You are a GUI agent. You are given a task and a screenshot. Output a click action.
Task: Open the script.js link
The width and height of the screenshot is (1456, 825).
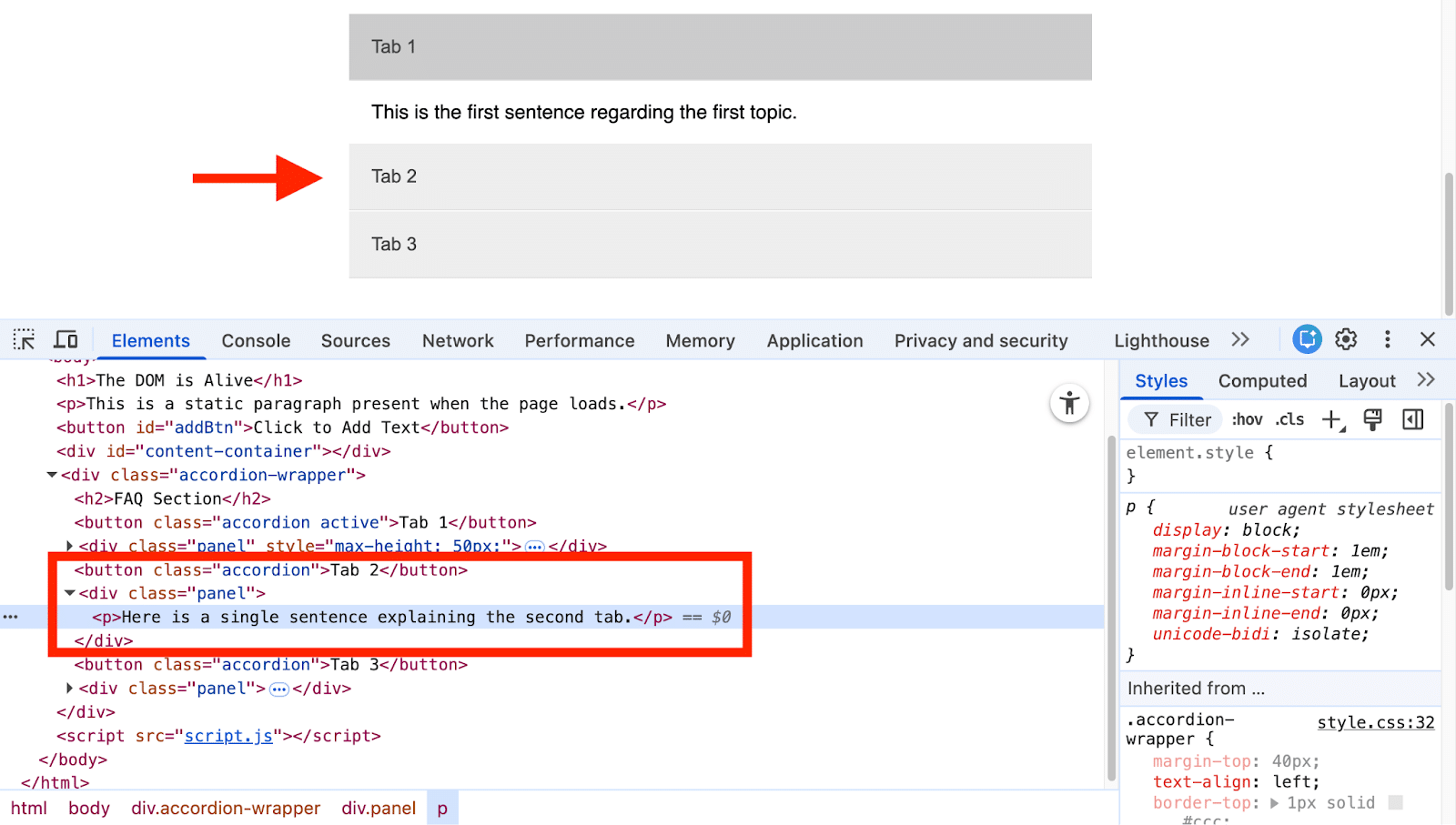tap(228, 736)
